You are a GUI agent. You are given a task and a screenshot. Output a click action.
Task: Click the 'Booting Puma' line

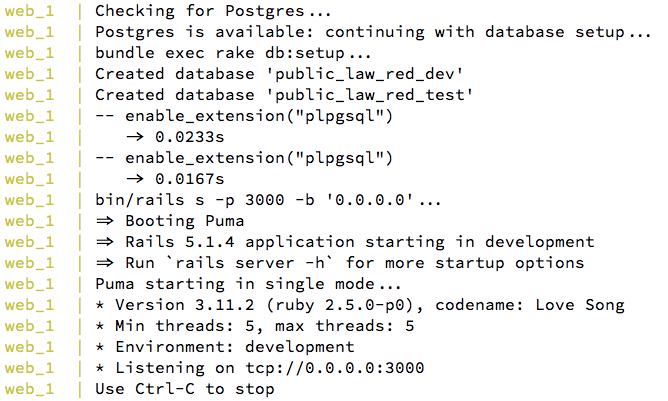tap(170, 221)
